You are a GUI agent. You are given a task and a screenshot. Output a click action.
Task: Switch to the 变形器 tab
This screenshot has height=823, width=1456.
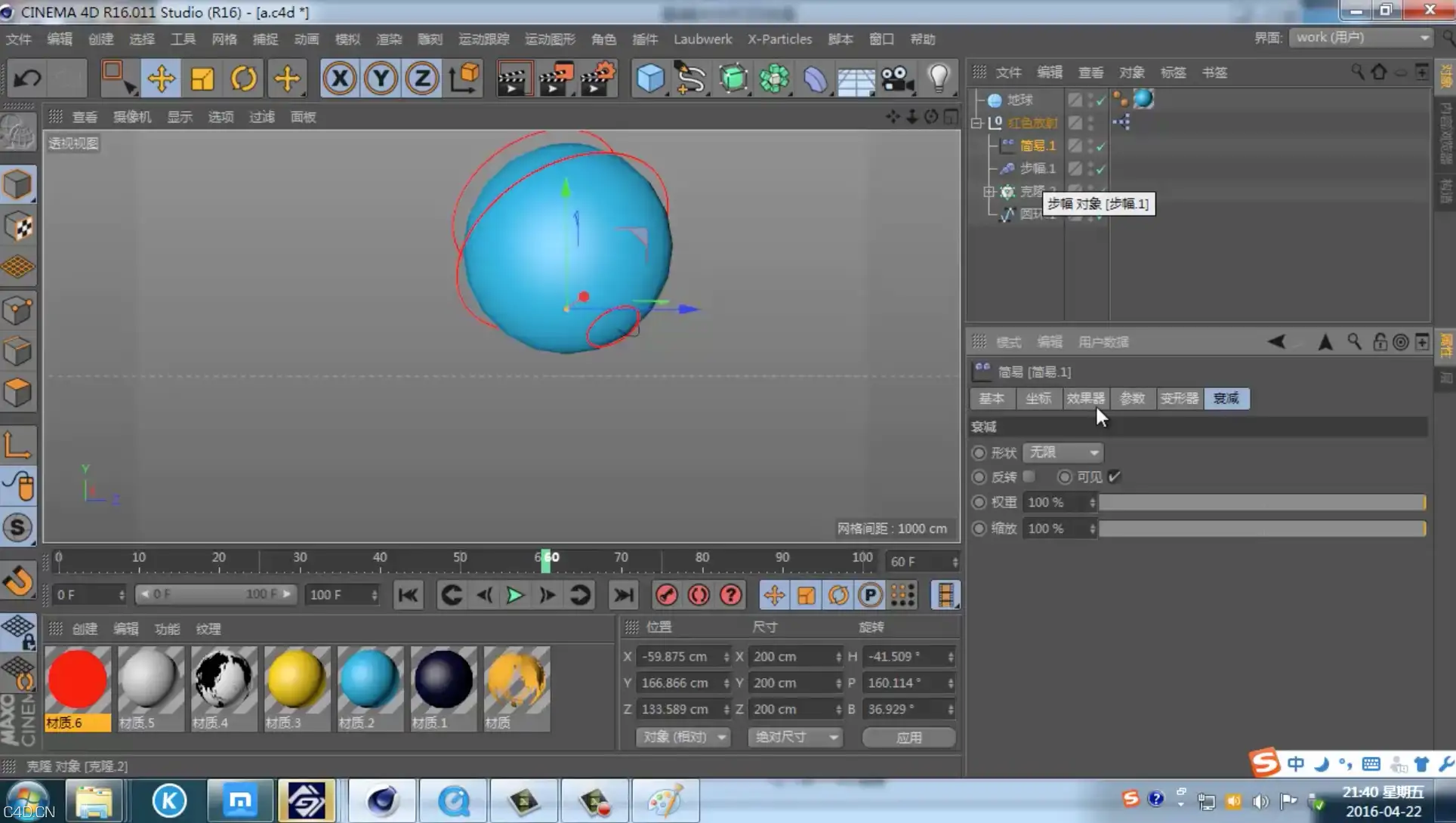pyautogui.click(x=1180, y=399)
